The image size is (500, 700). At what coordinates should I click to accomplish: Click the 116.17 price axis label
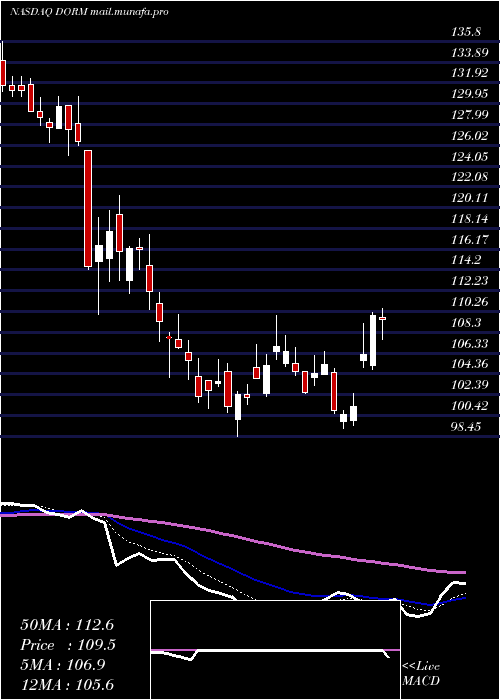pyautogui.click(x=469, y=239)
